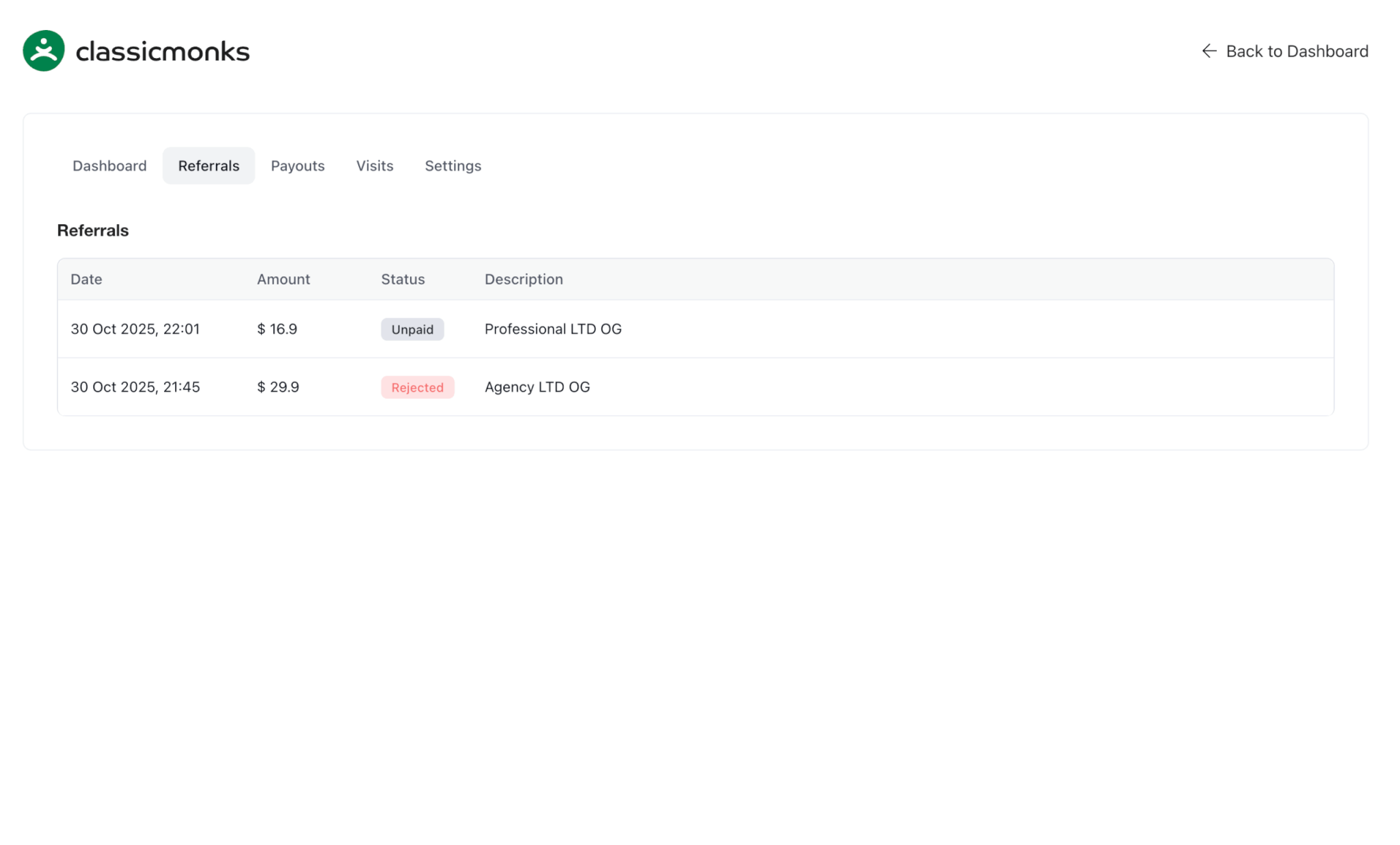
Task: Click the classicmonks green logo icon
Action: (43, 51)
